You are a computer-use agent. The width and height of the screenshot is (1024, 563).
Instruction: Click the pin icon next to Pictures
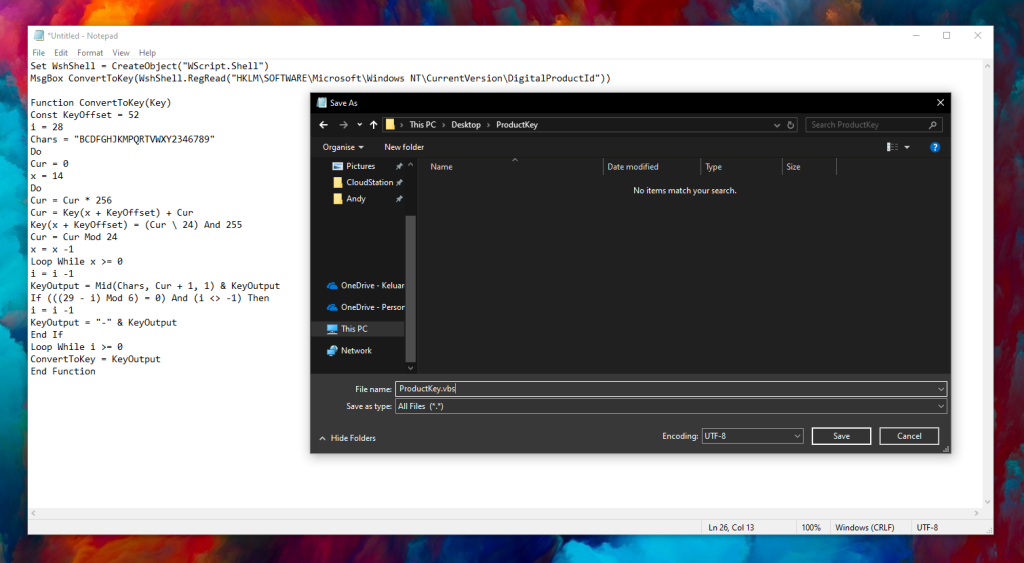click(x=399, y=166)
